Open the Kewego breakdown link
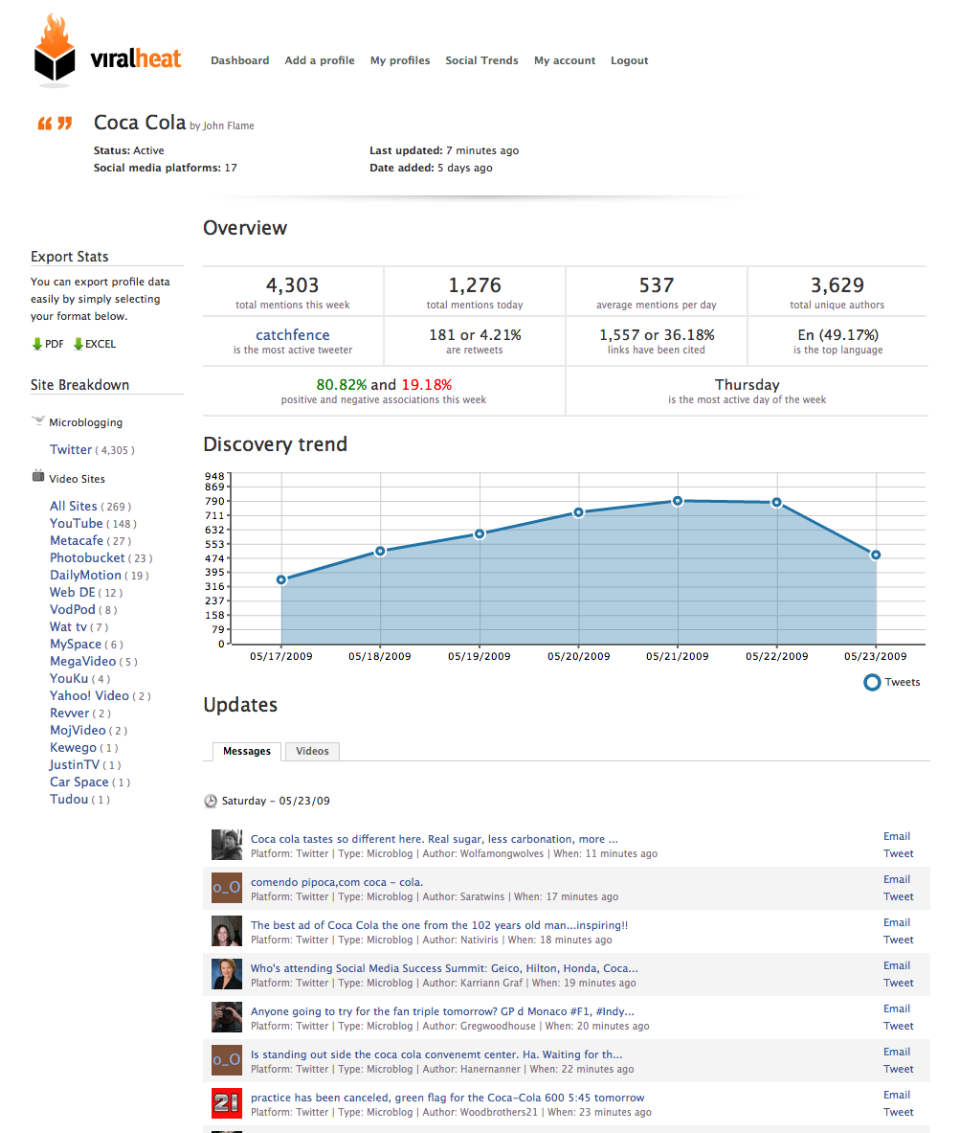The height and width of the screenshot is (1133, 960). click(73, 748)
